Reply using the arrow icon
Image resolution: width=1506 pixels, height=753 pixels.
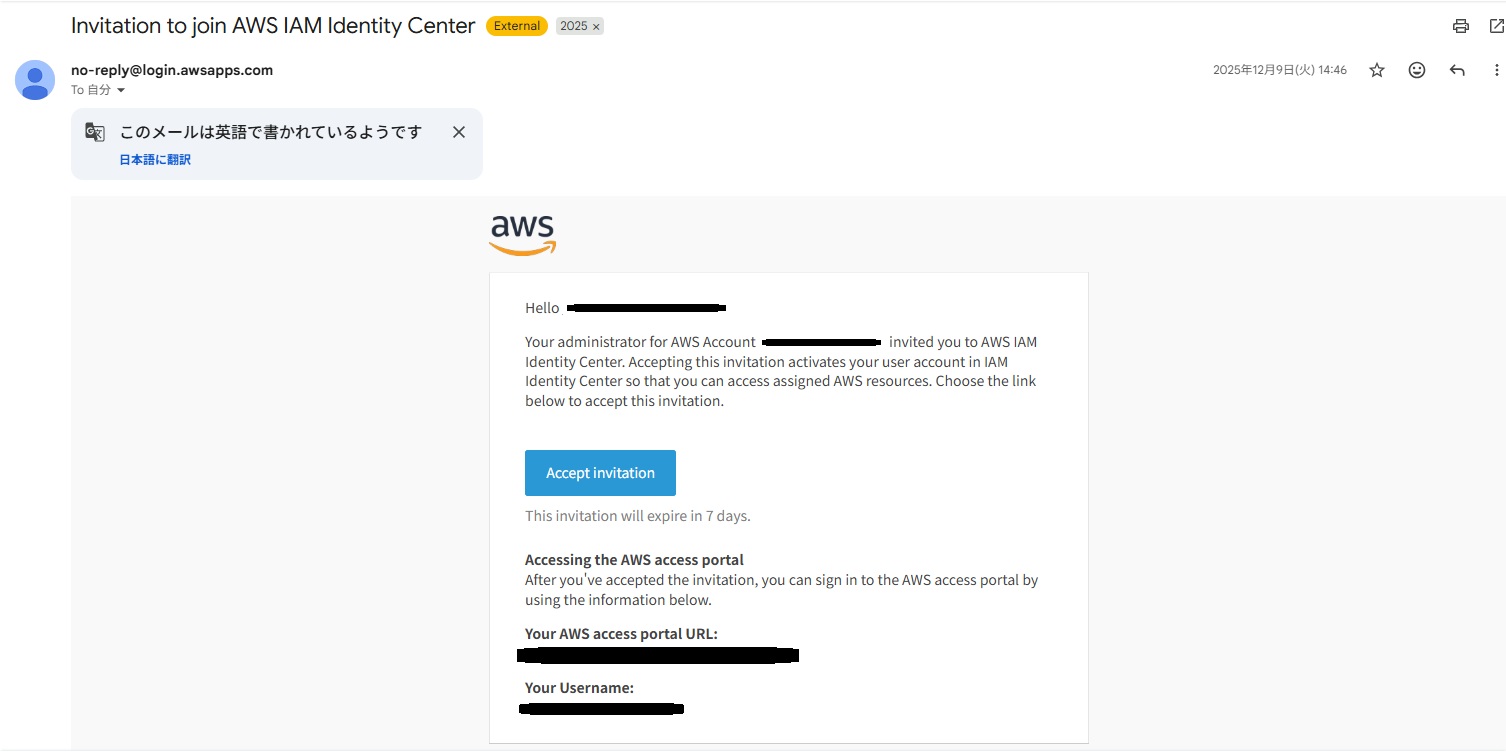[1457, 70]
